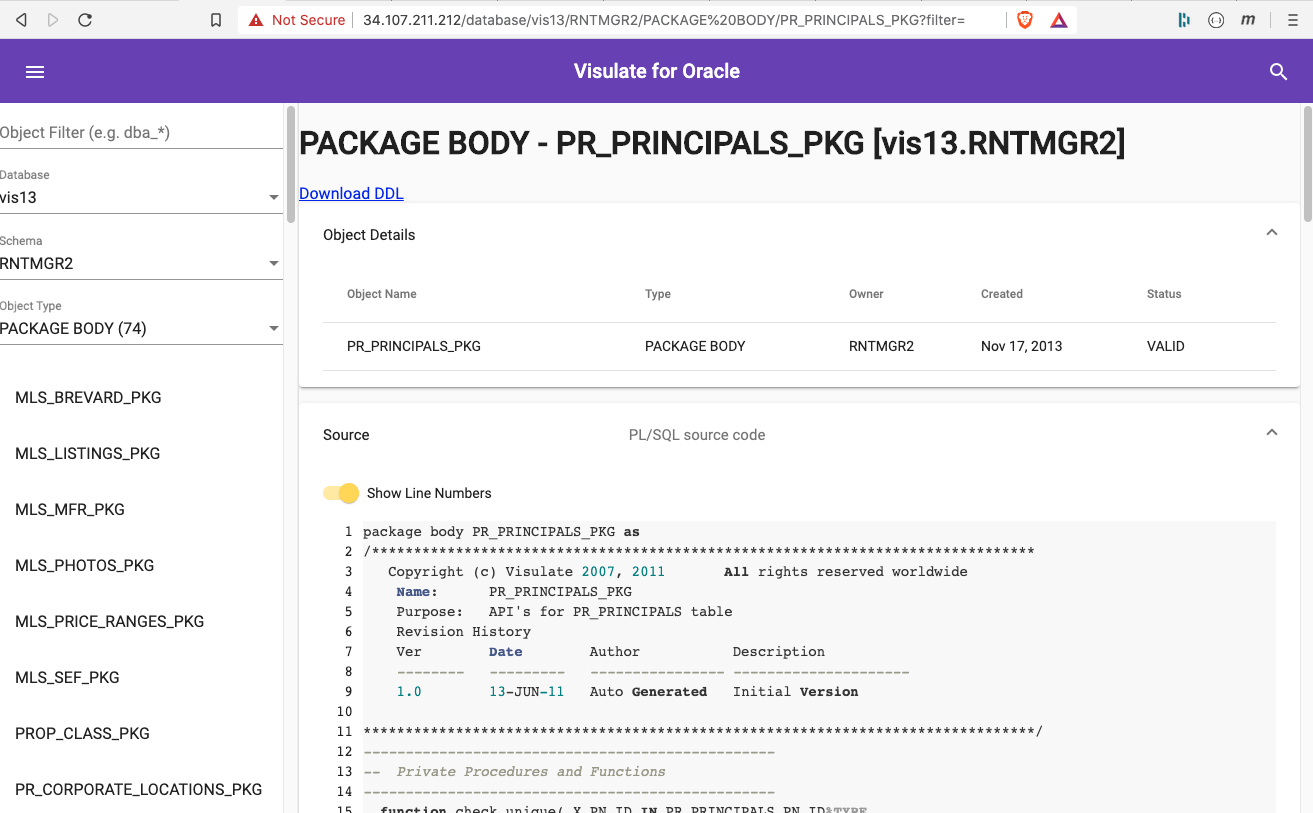
Task: Click the main page vertical scrollbar
Action: (x=1308, y=165)
